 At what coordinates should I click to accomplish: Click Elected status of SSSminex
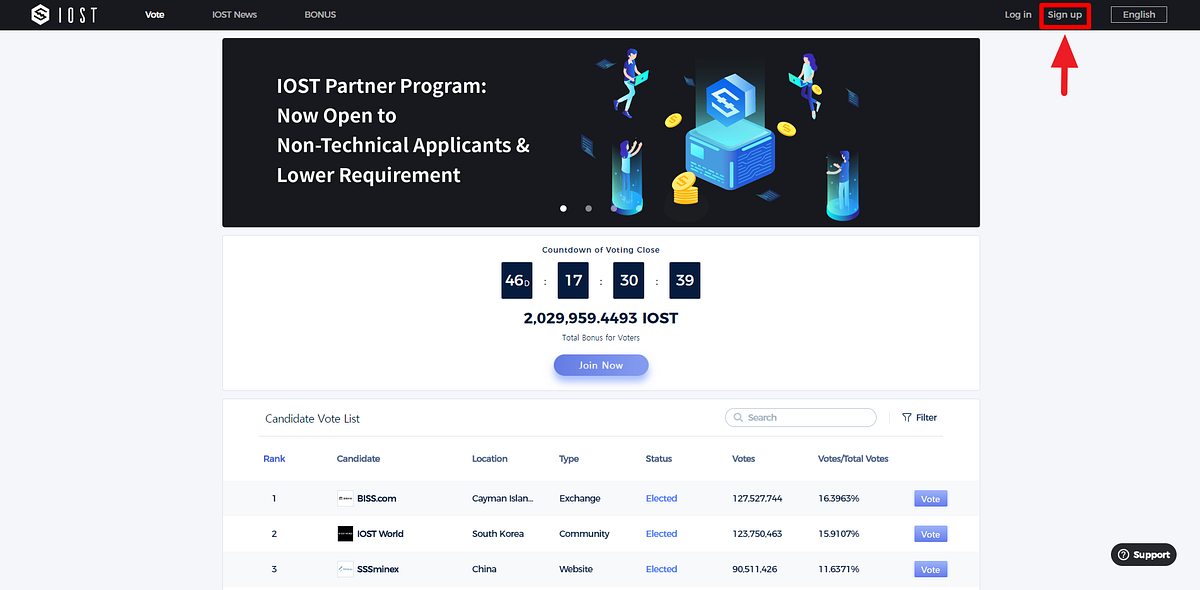tap(661, 569)
